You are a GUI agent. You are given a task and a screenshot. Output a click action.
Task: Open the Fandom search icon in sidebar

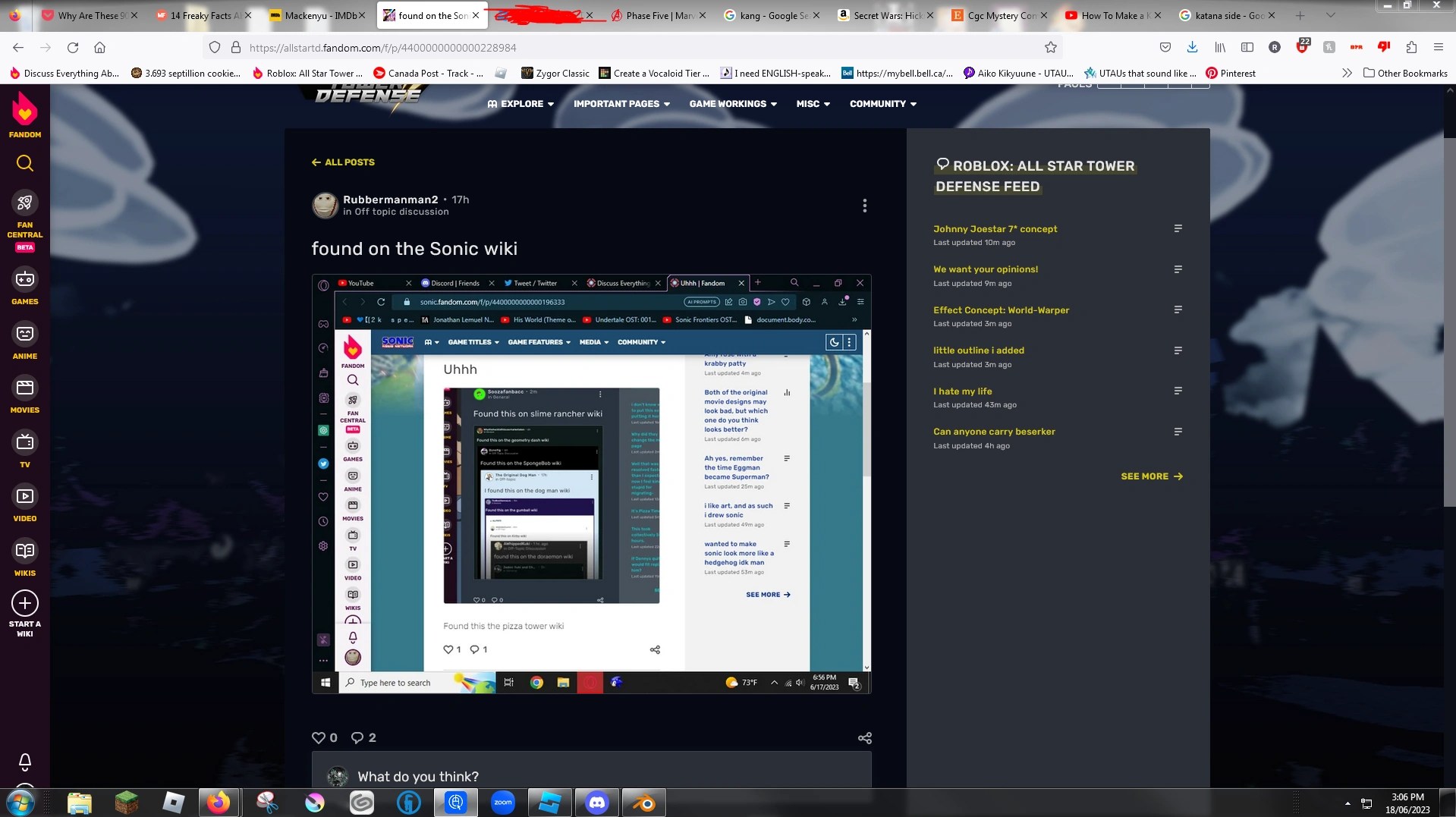point(24,163)
